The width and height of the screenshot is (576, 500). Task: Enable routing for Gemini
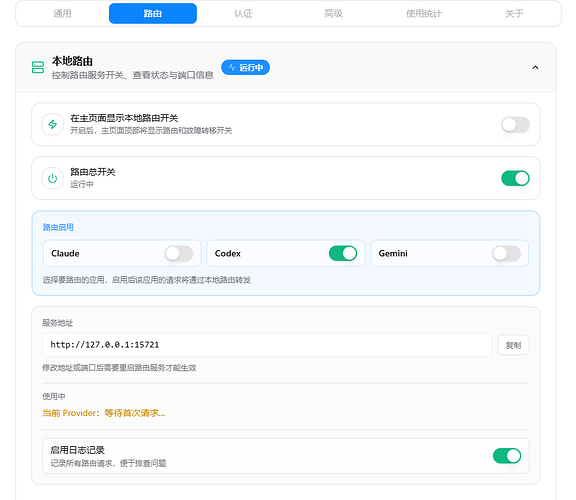pos(507,253)
